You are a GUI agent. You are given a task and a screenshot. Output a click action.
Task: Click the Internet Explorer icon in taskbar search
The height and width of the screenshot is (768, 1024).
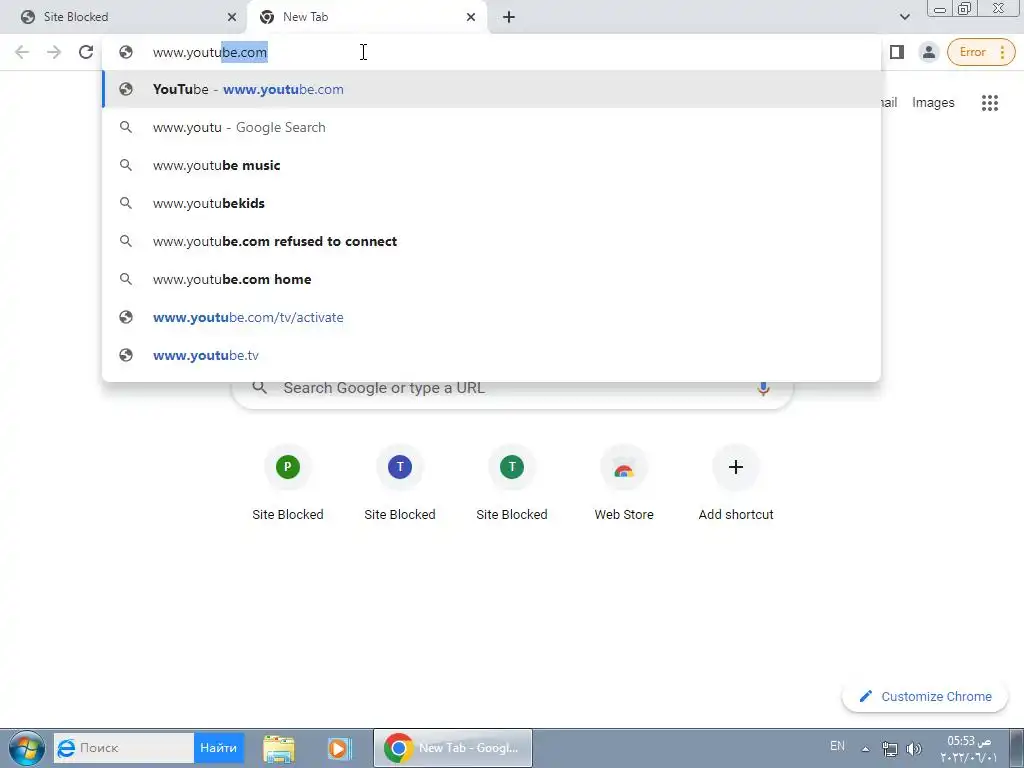point(65,748)
